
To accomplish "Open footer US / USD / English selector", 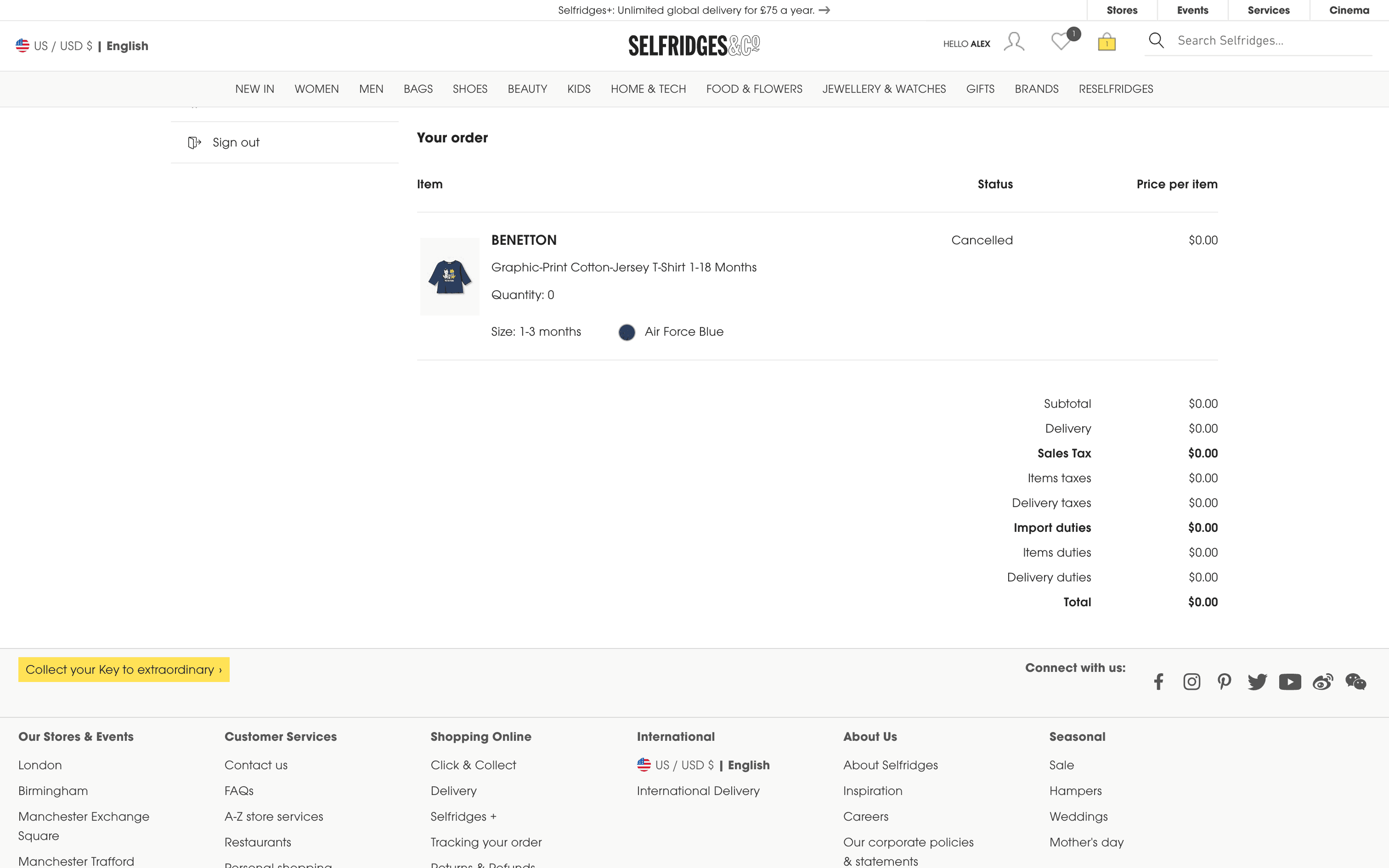I will (703, 765).
